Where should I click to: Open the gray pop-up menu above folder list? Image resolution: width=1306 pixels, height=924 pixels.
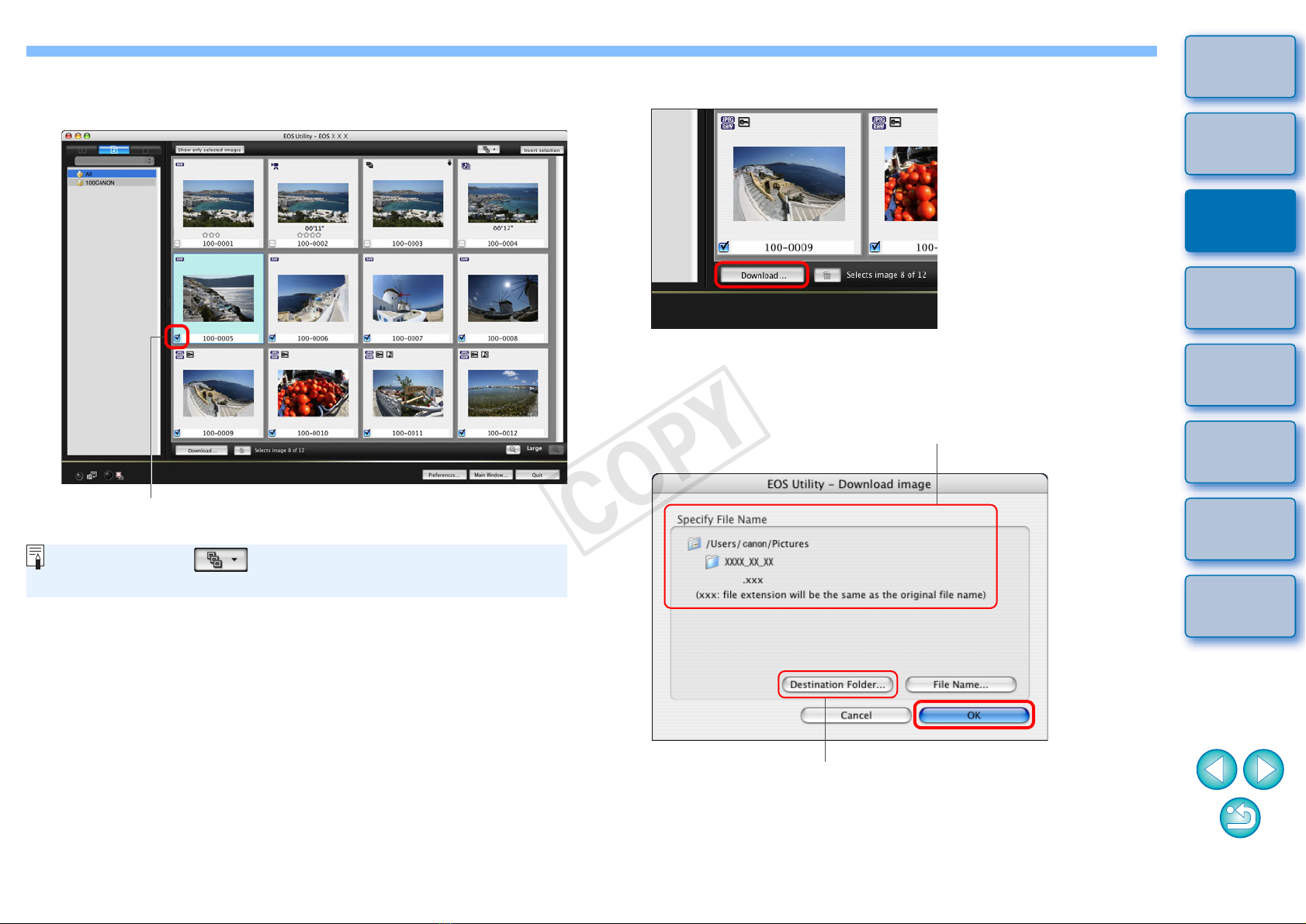click(114, 161)
